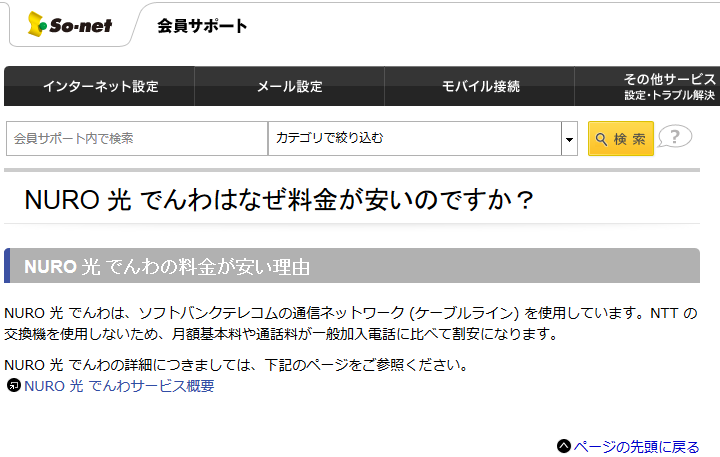Focus the 会員サポート内で検索 search field
This screenshot has width=720, height=457.
tap(137, 139)
